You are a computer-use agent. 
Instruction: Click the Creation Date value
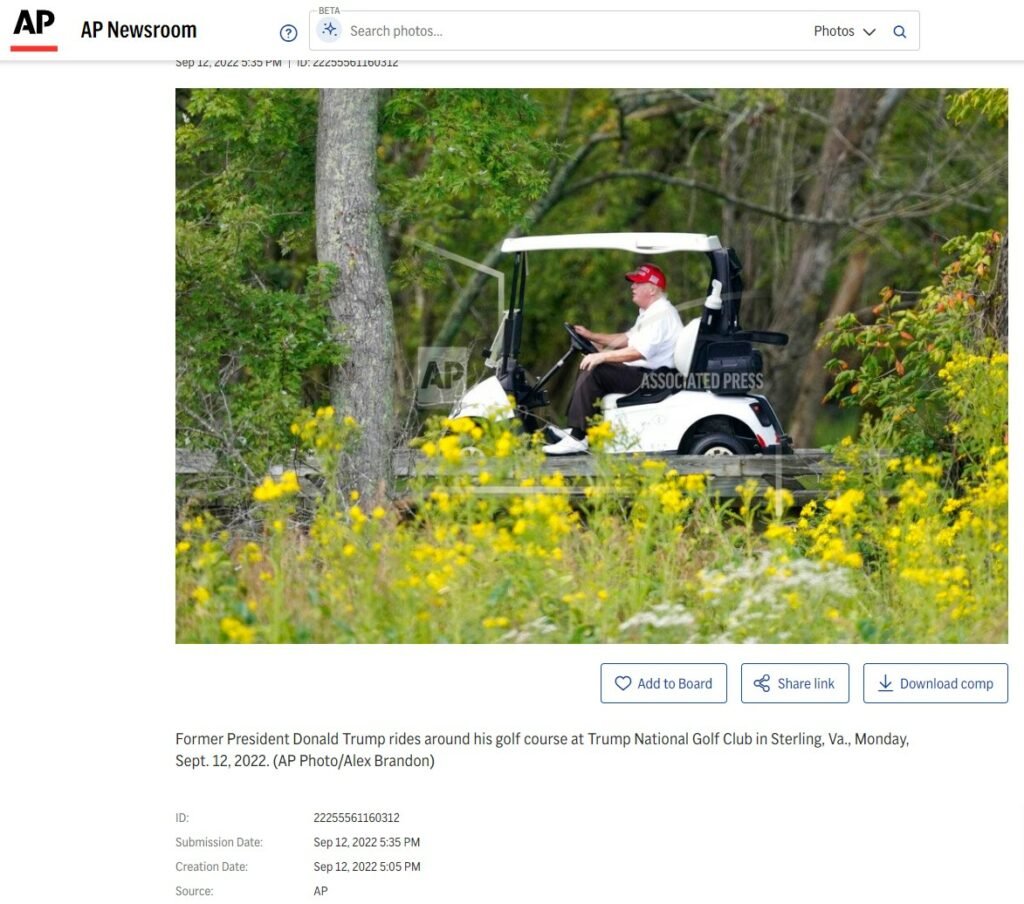367,867
